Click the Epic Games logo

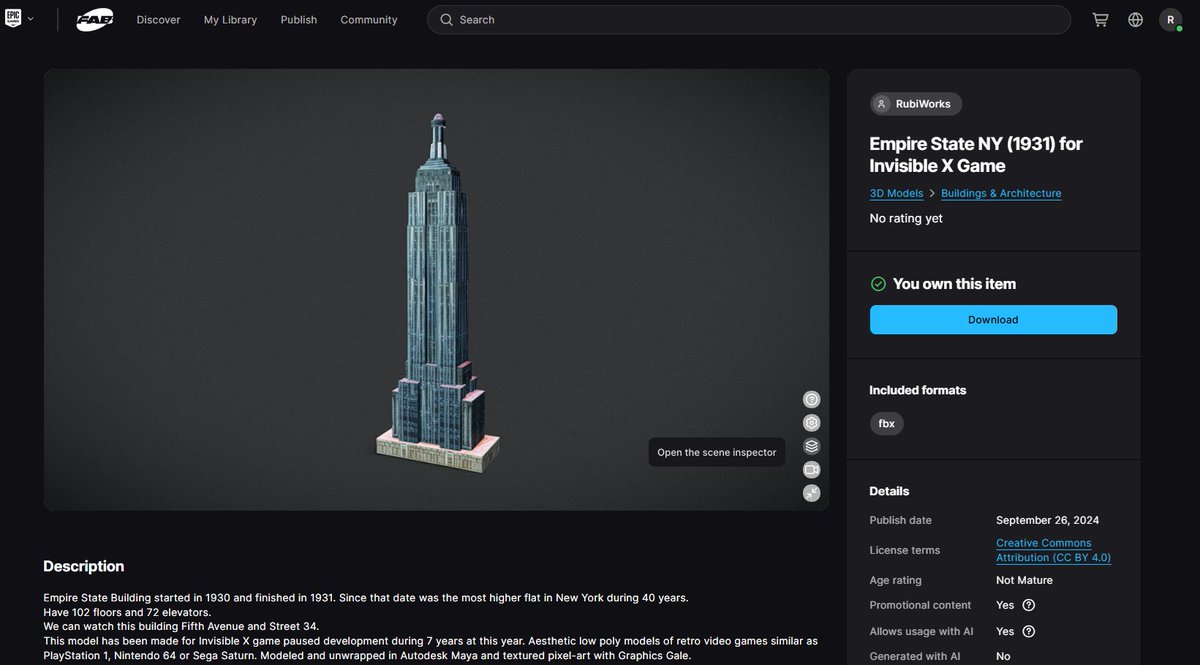(x=13, y=19)
